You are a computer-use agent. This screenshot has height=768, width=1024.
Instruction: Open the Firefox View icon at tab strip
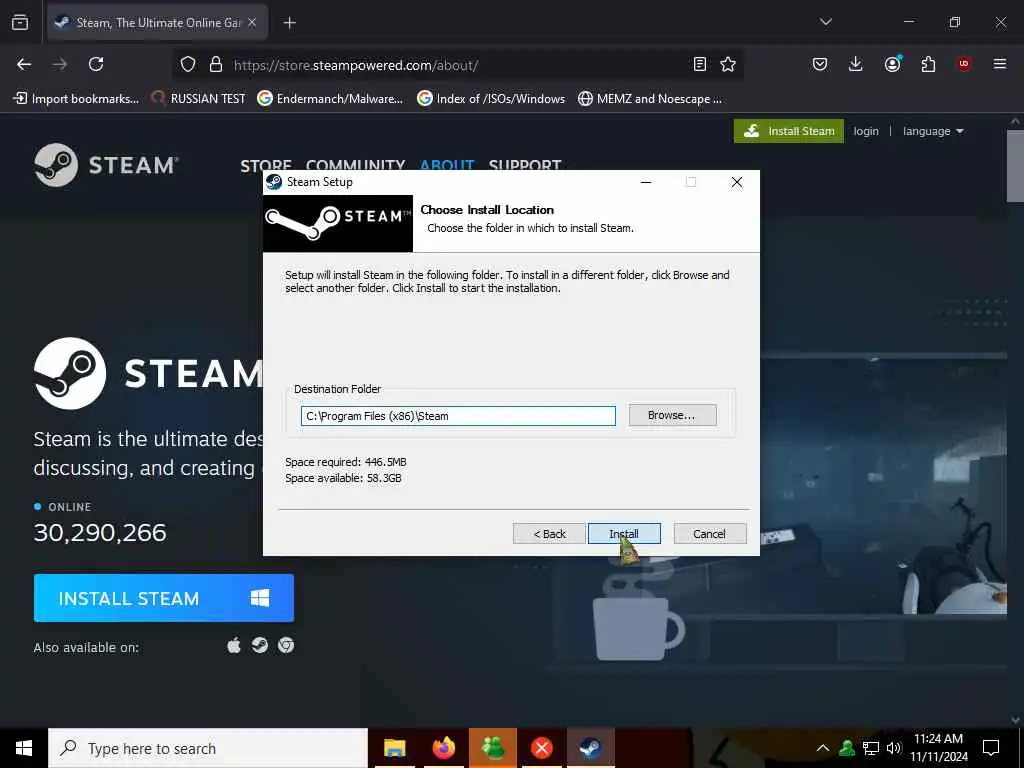(x=20, y=22)
